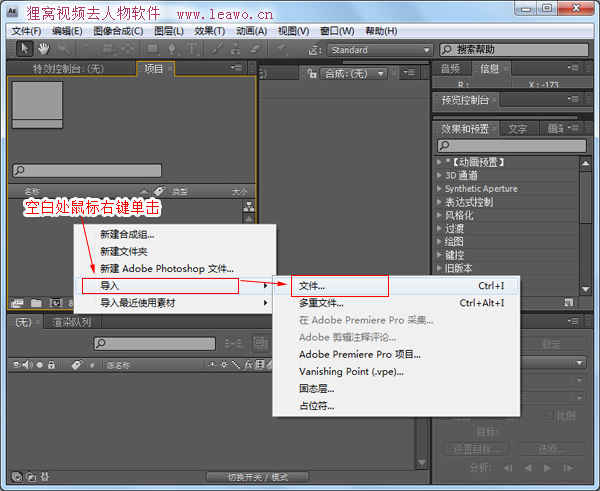Open the project panel options menu
This screenshot has width=600, height=491.
tap(236, 68)
